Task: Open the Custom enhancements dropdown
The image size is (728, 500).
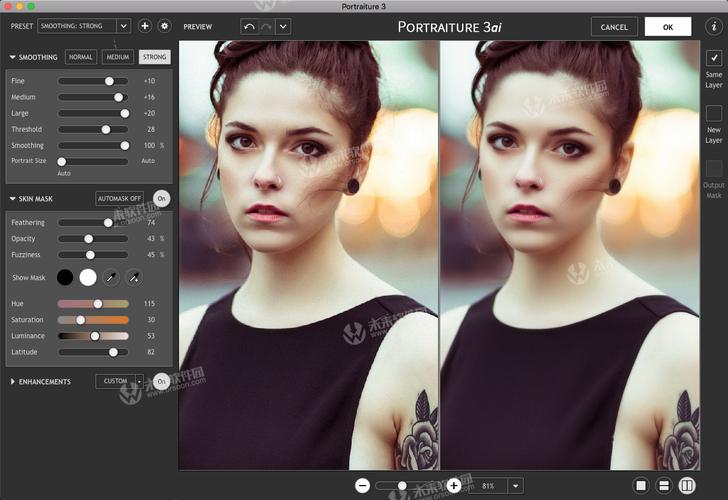Action: click(x=139, y=381)
